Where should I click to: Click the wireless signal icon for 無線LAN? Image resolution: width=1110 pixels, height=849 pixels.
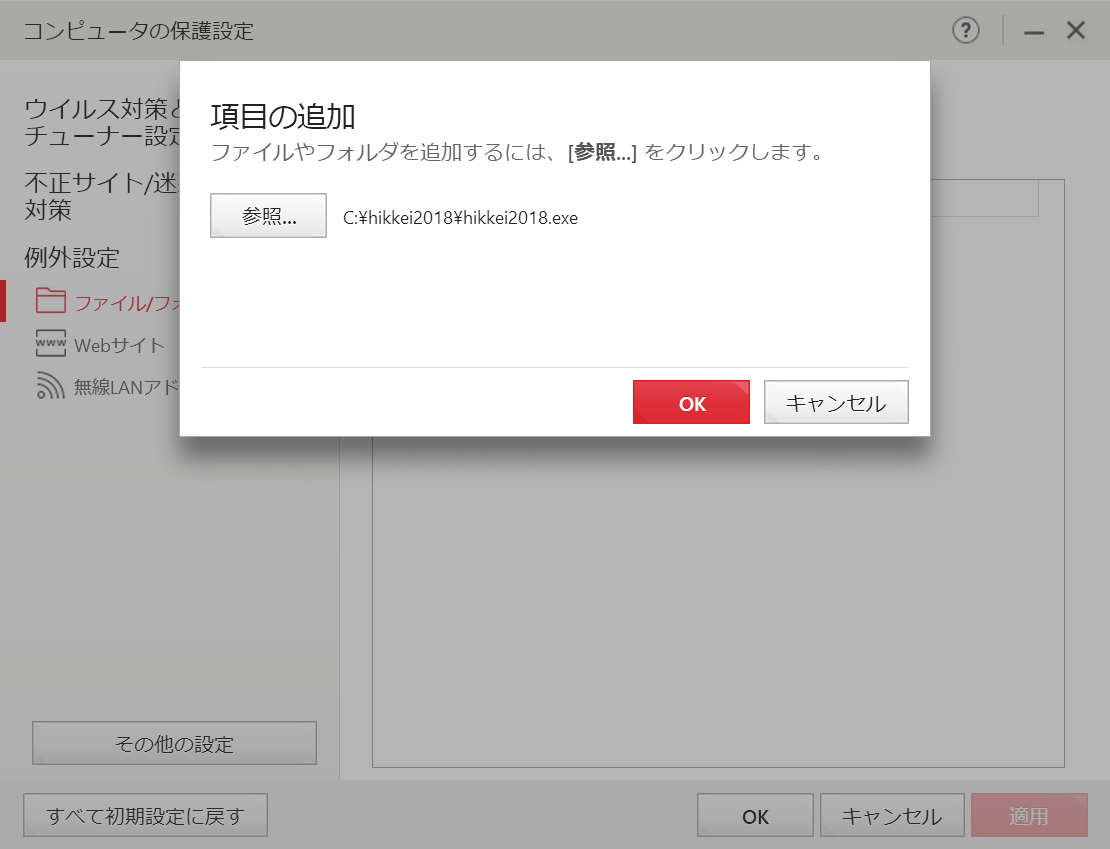tap(50, 386)
